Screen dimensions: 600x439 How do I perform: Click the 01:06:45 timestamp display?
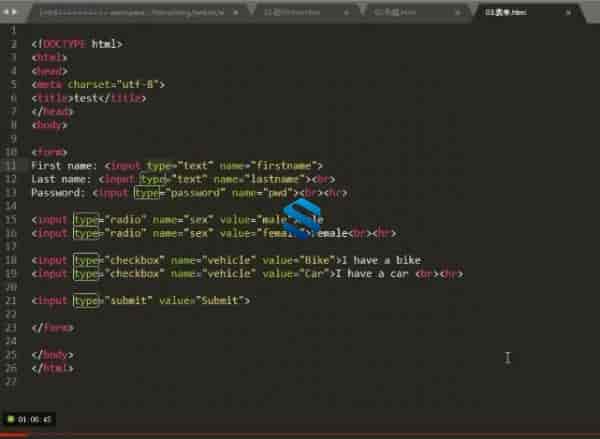(34, 419)
